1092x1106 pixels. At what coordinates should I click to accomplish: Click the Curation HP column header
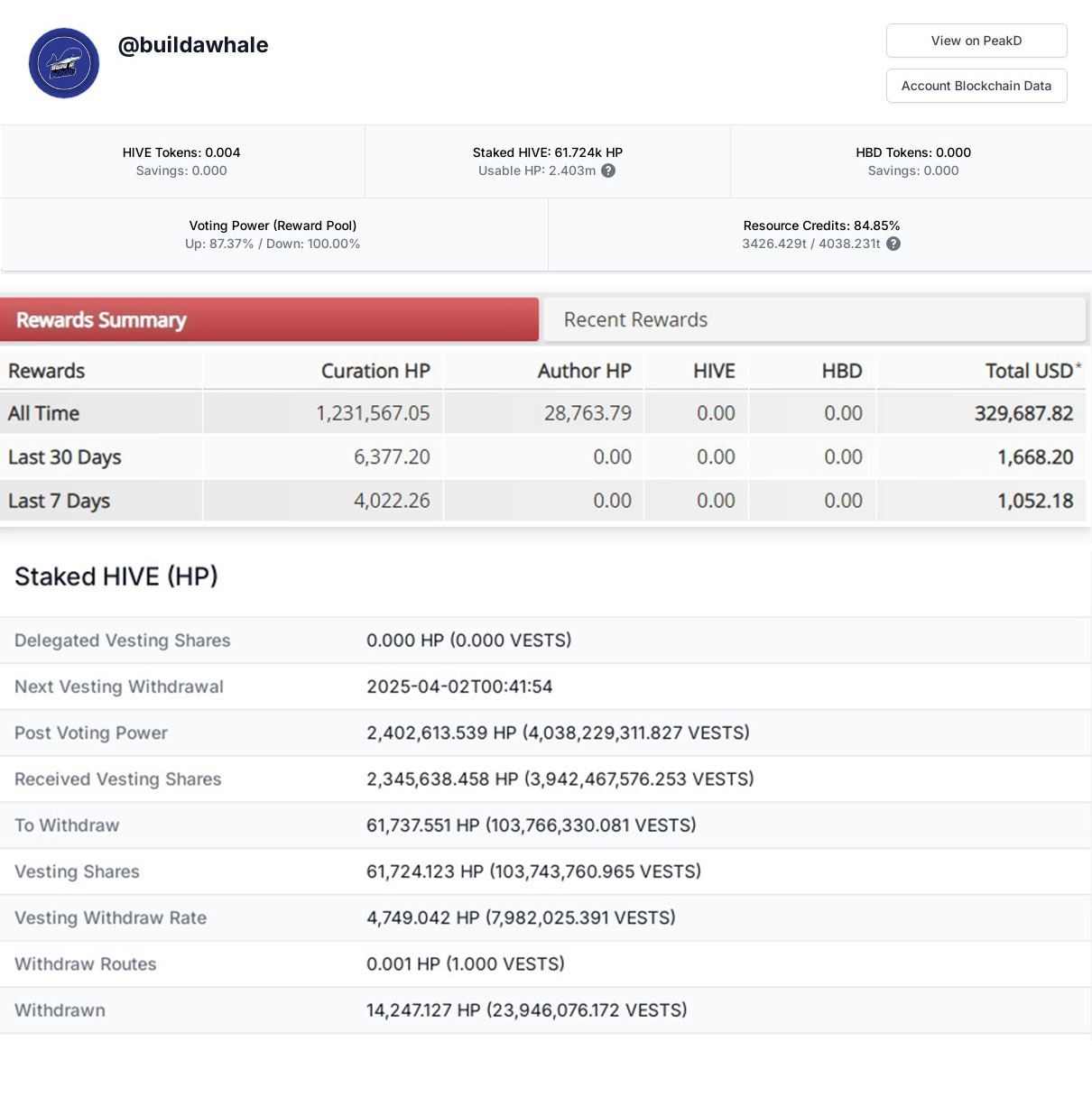click(x=375, y=371)
